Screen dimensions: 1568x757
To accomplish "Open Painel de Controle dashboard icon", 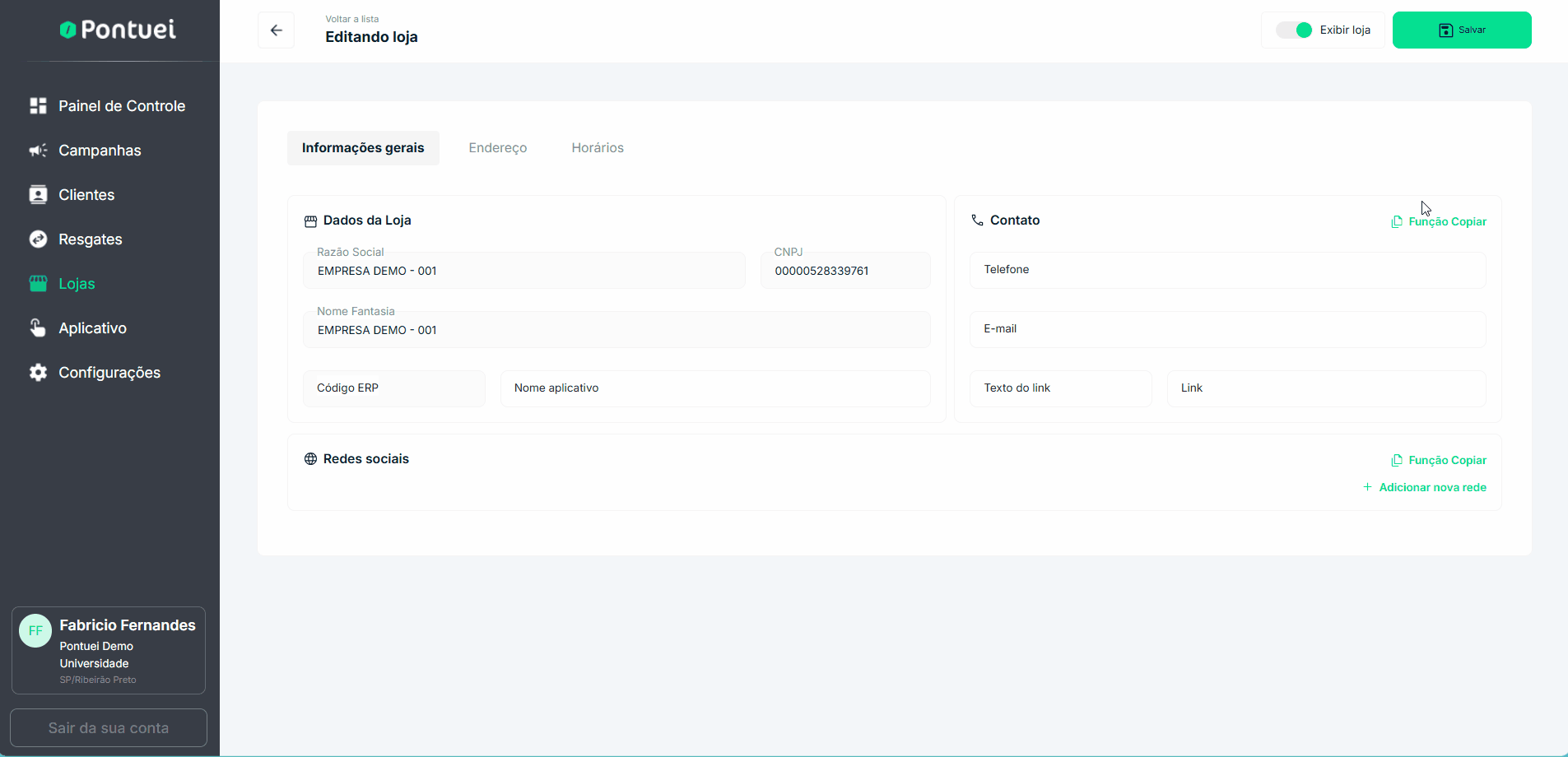I will tap(38, 106).
